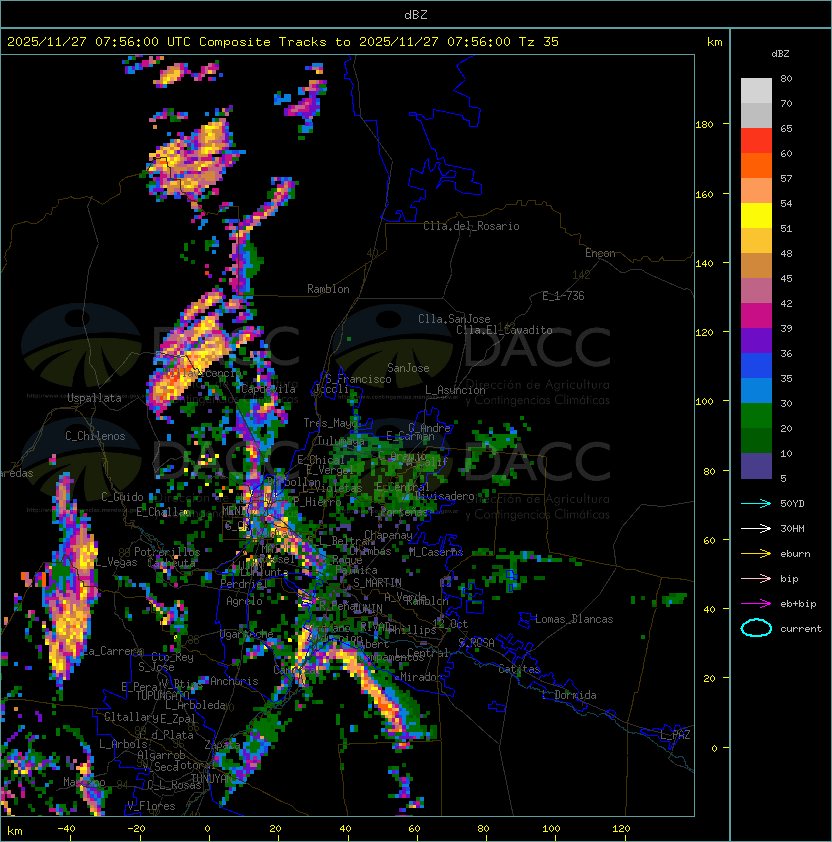Viewport: 832px width, 842px height.
Task: Click the 'Tulumaya' map label
Action: click(x=341, y=441)
